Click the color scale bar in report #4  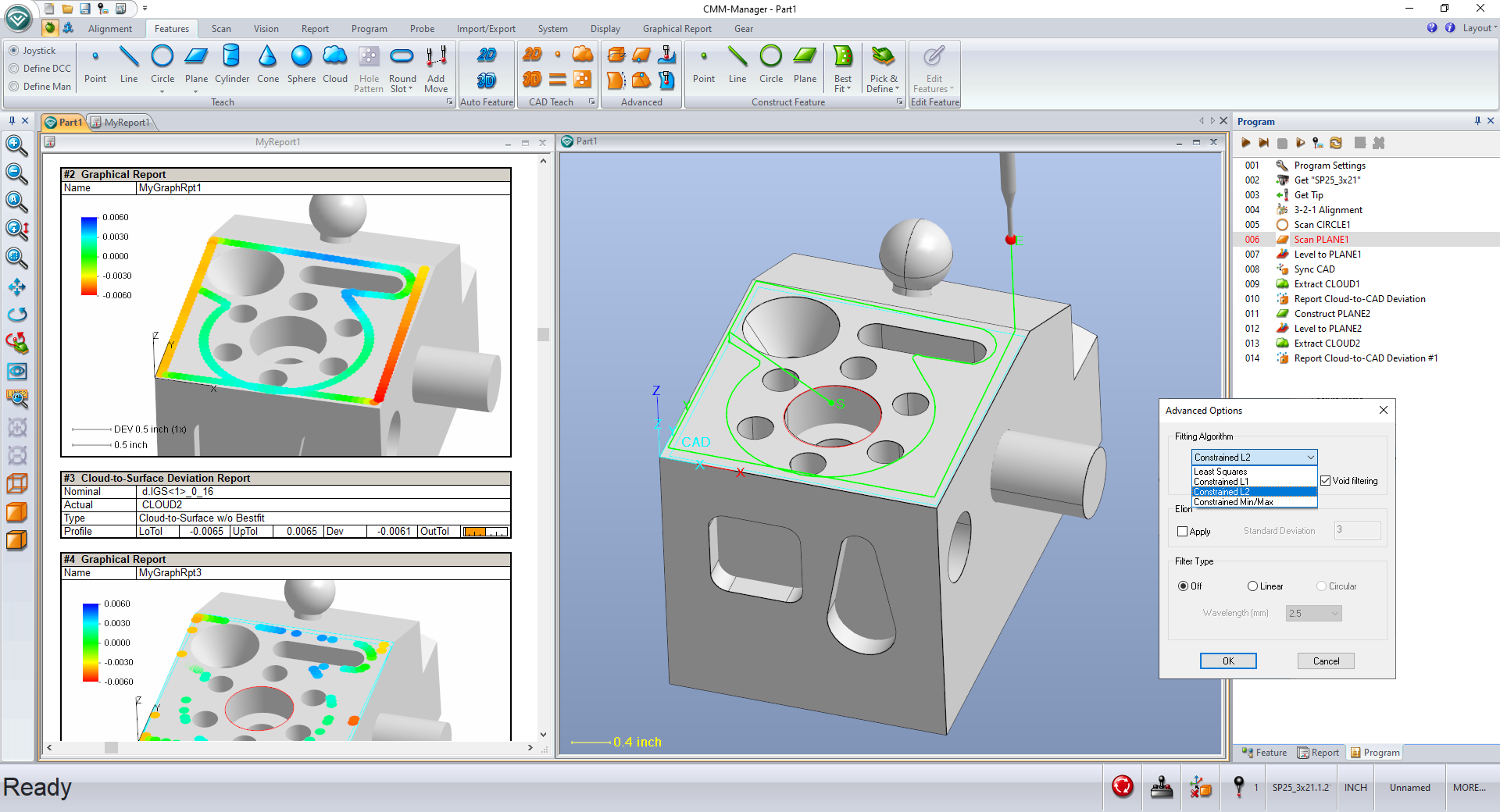point(91,643)
